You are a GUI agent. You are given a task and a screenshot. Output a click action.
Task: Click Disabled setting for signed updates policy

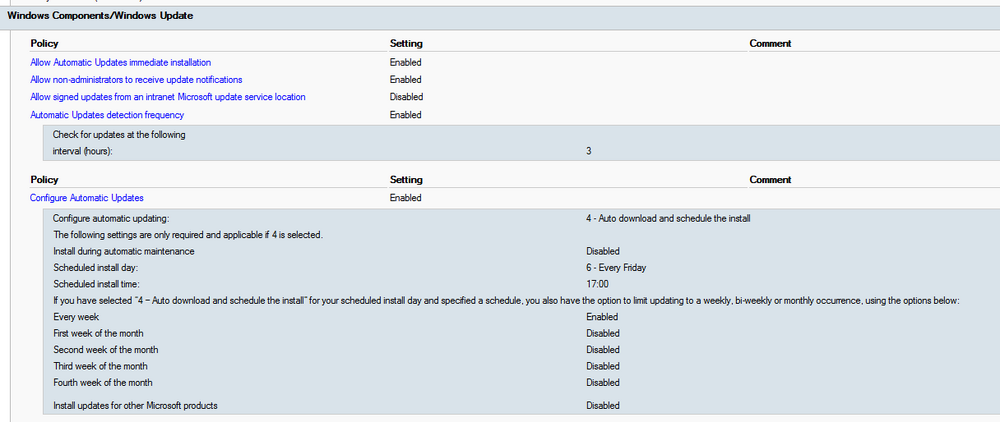pyautogui.click(x=407, y=97)
